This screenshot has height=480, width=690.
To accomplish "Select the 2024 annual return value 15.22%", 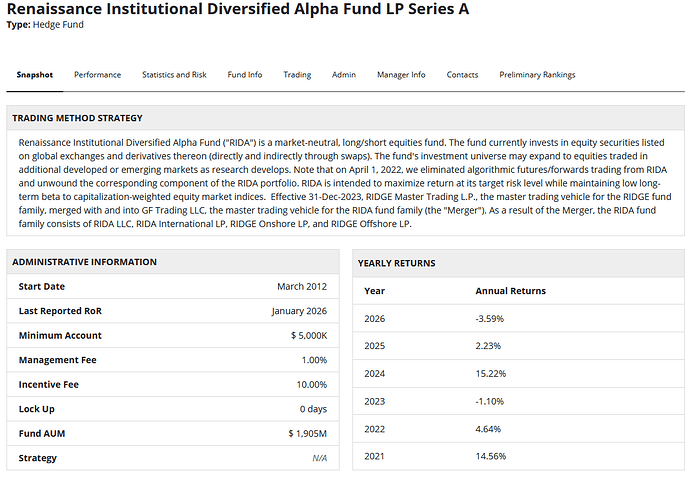I will (491, 374).
